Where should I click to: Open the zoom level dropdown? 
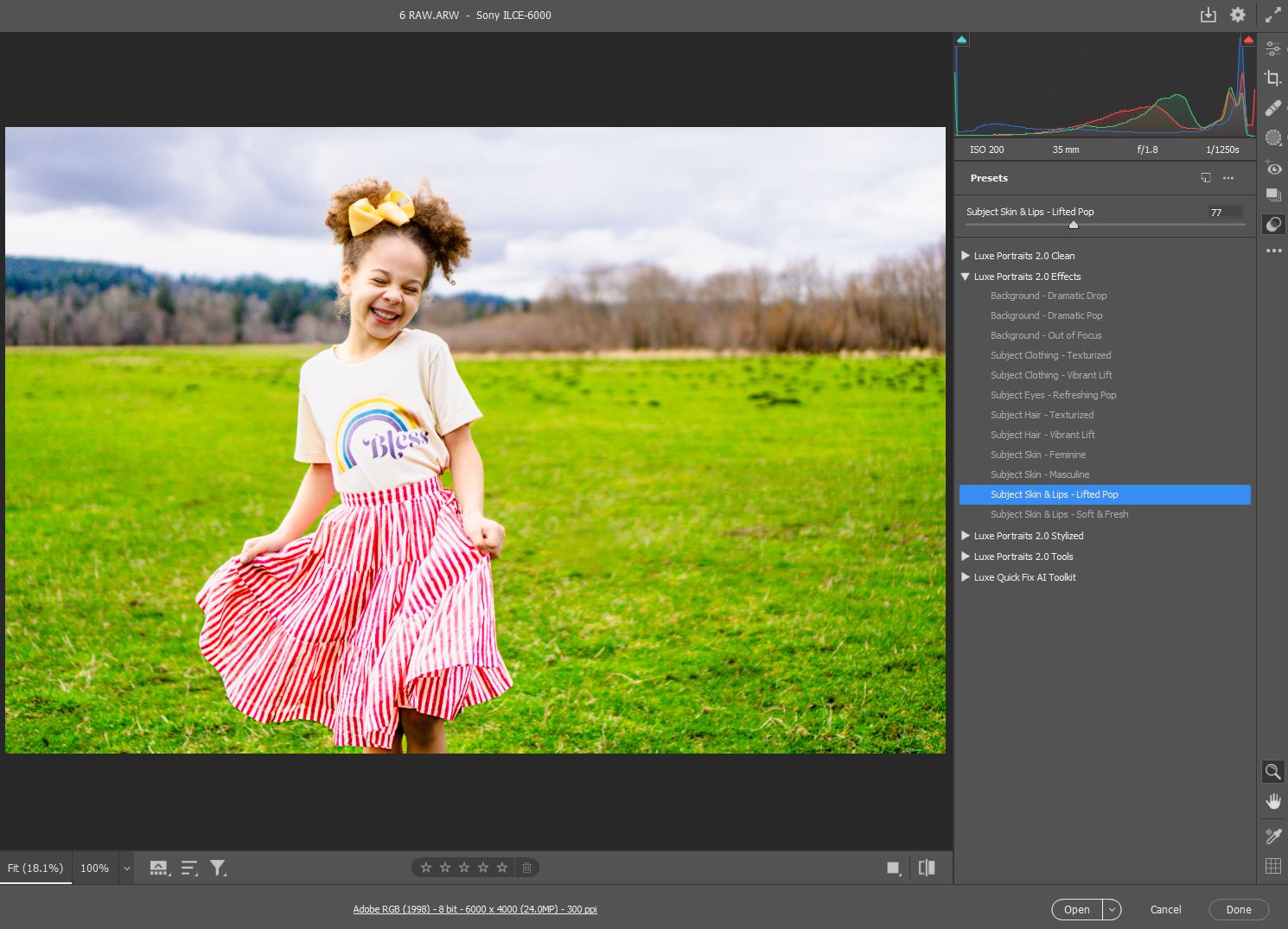126,868
